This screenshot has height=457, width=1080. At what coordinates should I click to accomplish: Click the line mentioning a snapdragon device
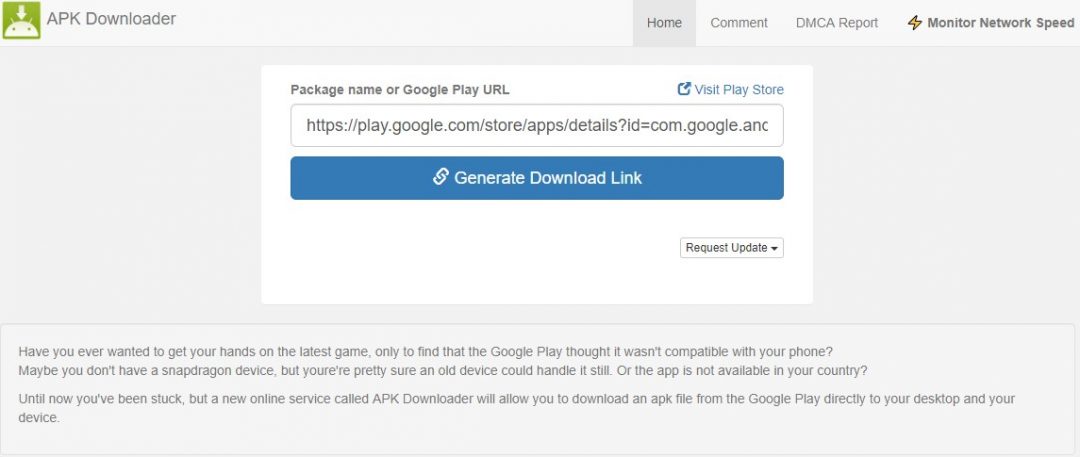pos(442,370)
